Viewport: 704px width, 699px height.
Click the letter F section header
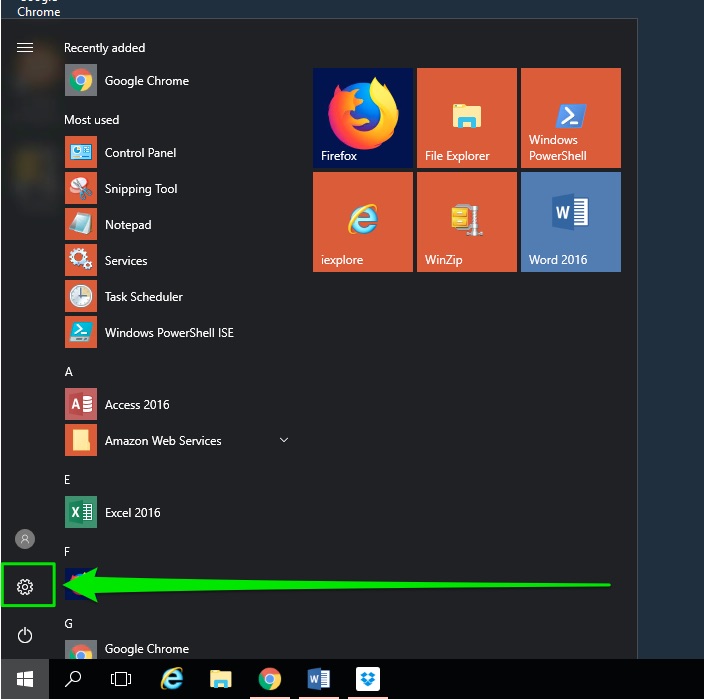coord(67,551)
